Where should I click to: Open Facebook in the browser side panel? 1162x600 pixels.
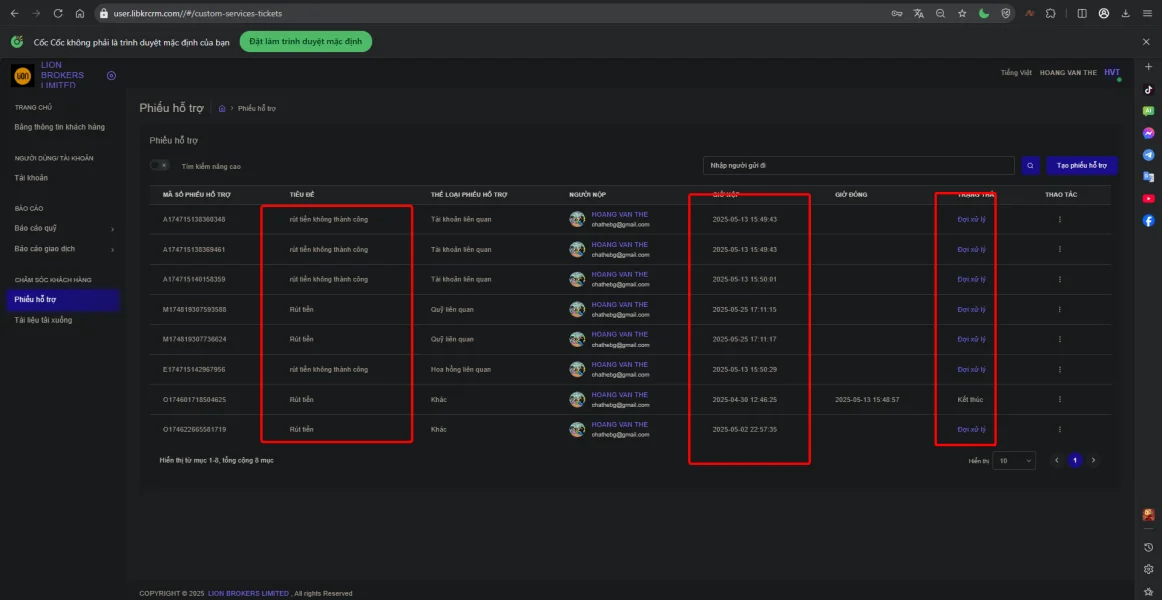click(x=1149, y=221)
